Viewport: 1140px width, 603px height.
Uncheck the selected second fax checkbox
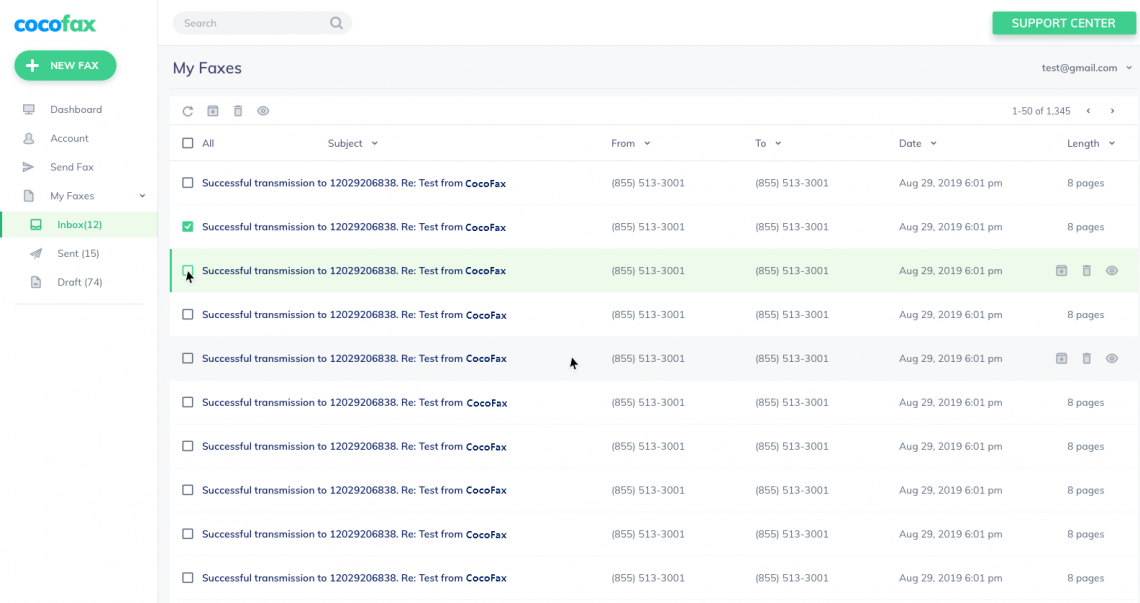[x=188, y=227]
